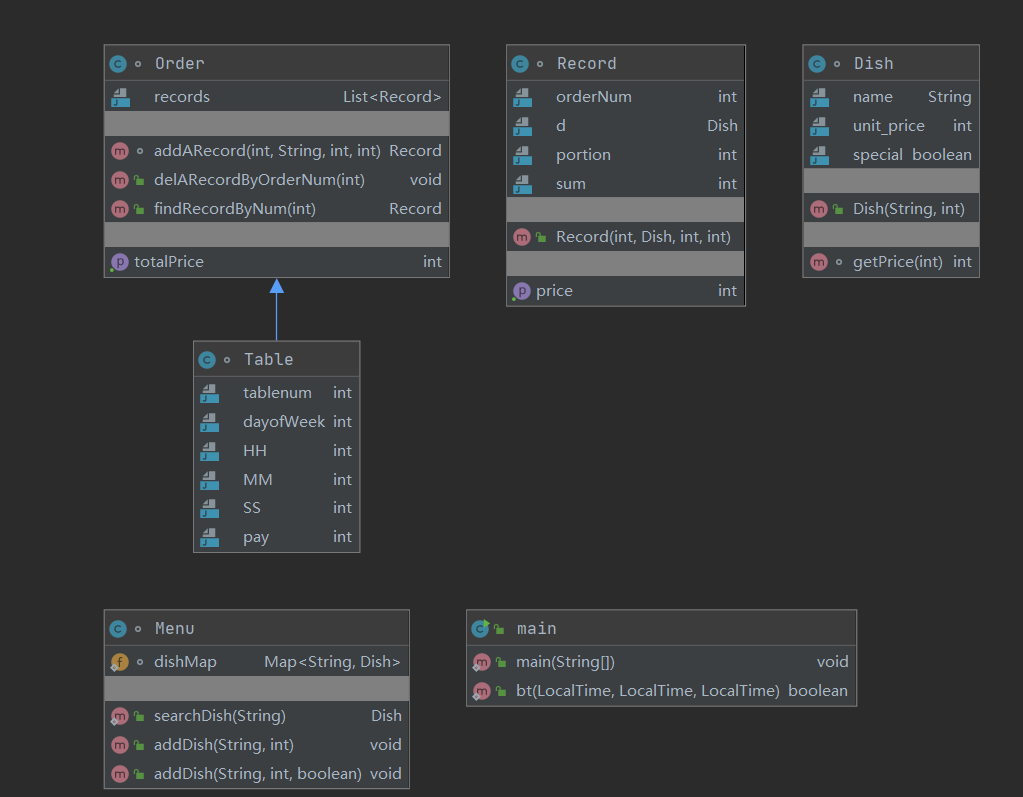Click the MM field in Table
Screen dimensions: 1023x797
coord(277,480)
